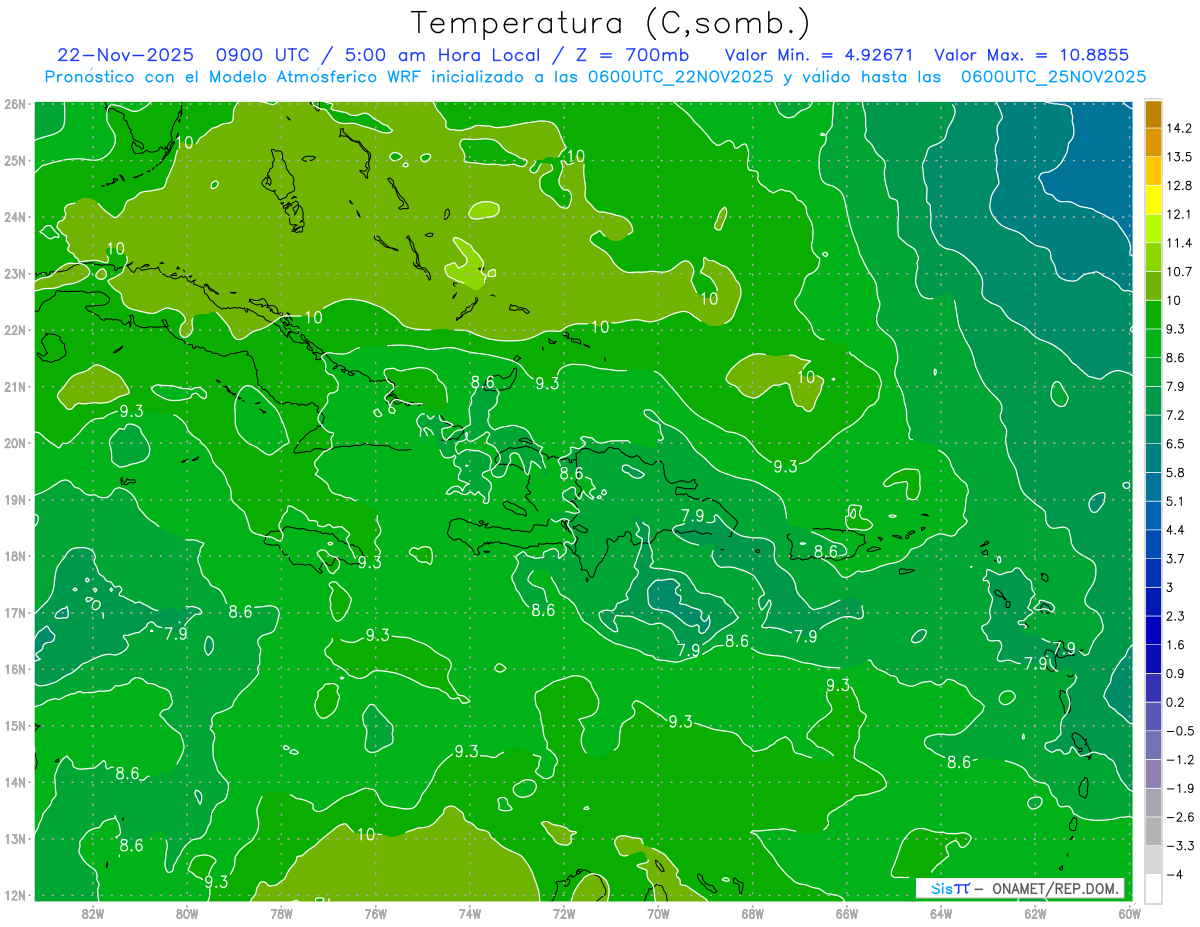The width and height of the screenshot is (1200, 927).
Task: Pick the dark orange band above 14.2 in legend
Action: (x=1153, y=114)
